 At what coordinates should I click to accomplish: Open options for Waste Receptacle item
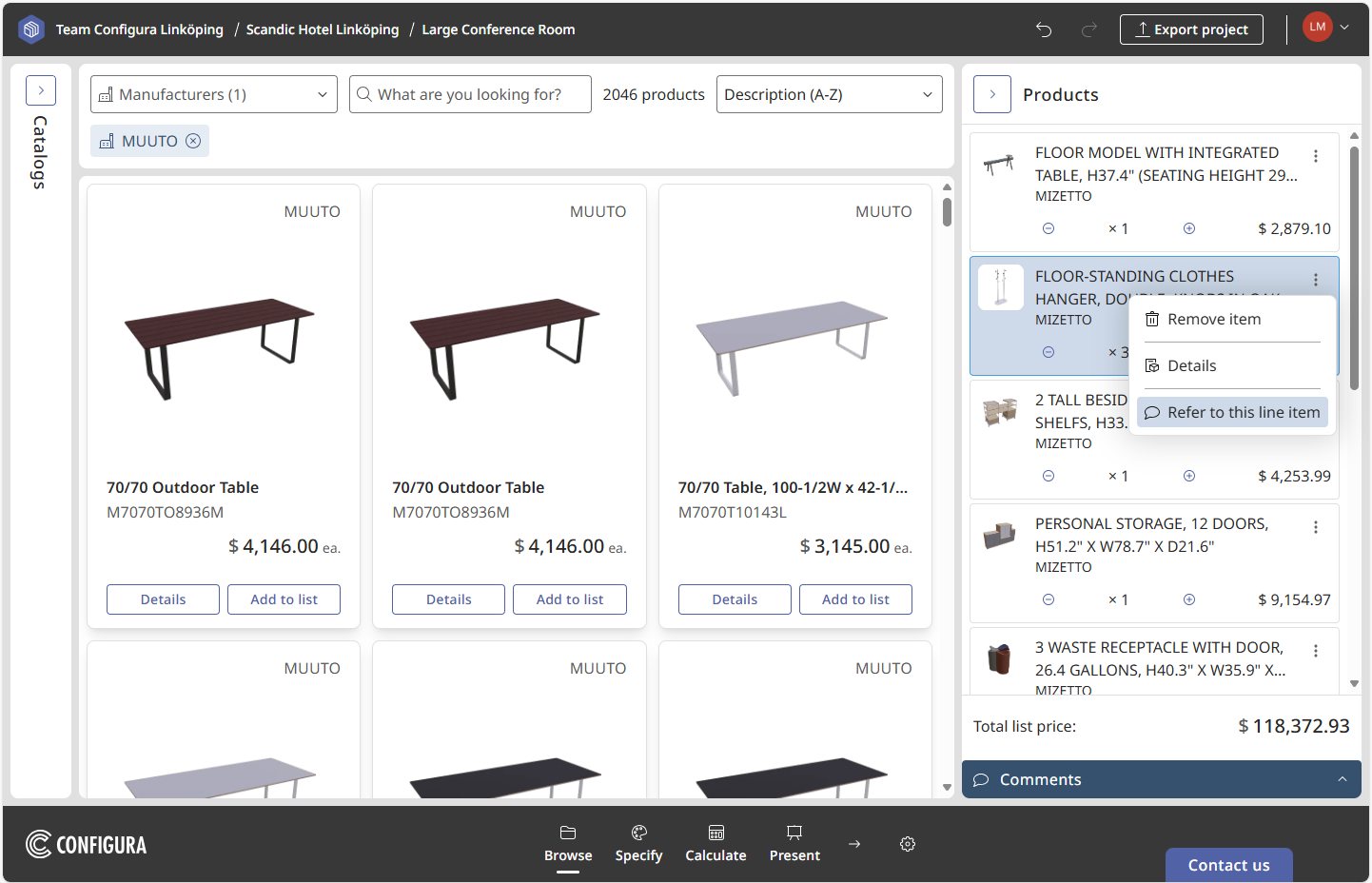click(1316, 651)
